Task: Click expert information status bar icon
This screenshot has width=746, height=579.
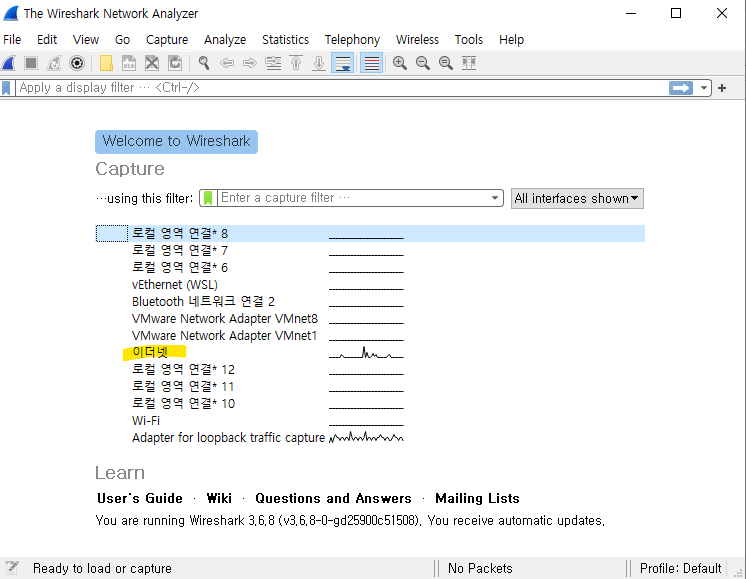Action: [12, 568]
